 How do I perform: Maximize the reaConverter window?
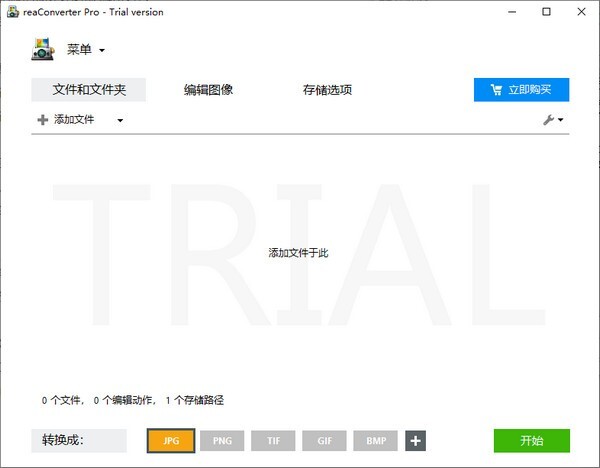point(546,12)
